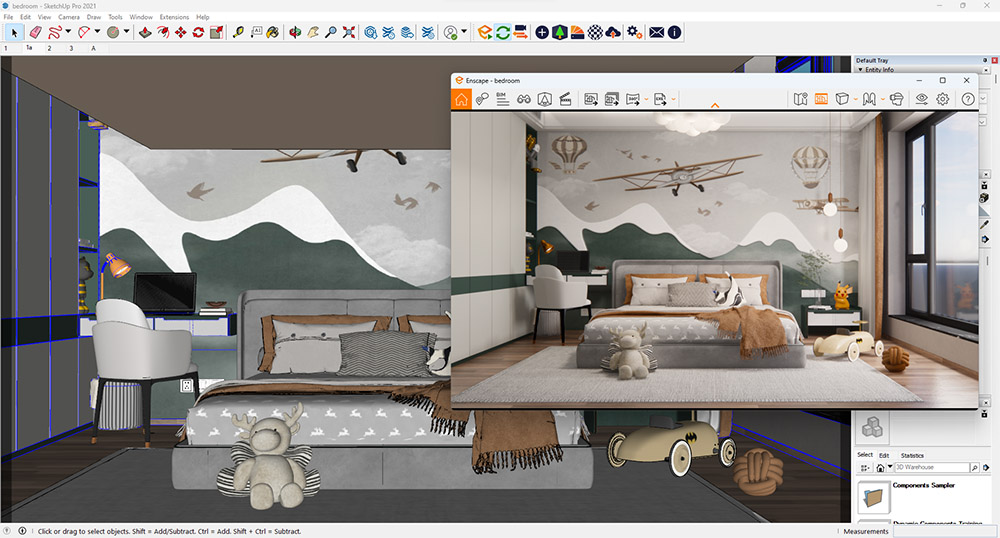Open Enscape Material Editor checkered ball
Screen dimensions: 1000x538
click(x=595, y=32)
